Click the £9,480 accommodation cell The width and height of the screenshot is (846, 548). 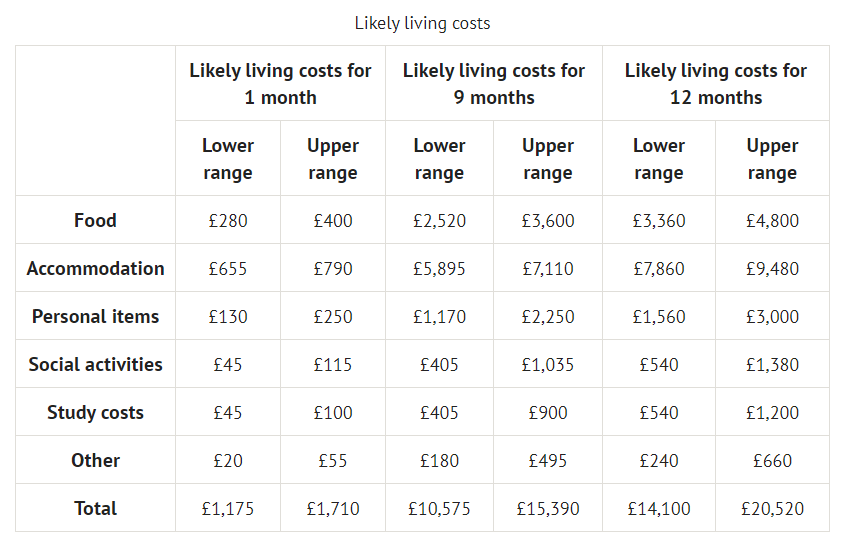[x=772, y=268]
